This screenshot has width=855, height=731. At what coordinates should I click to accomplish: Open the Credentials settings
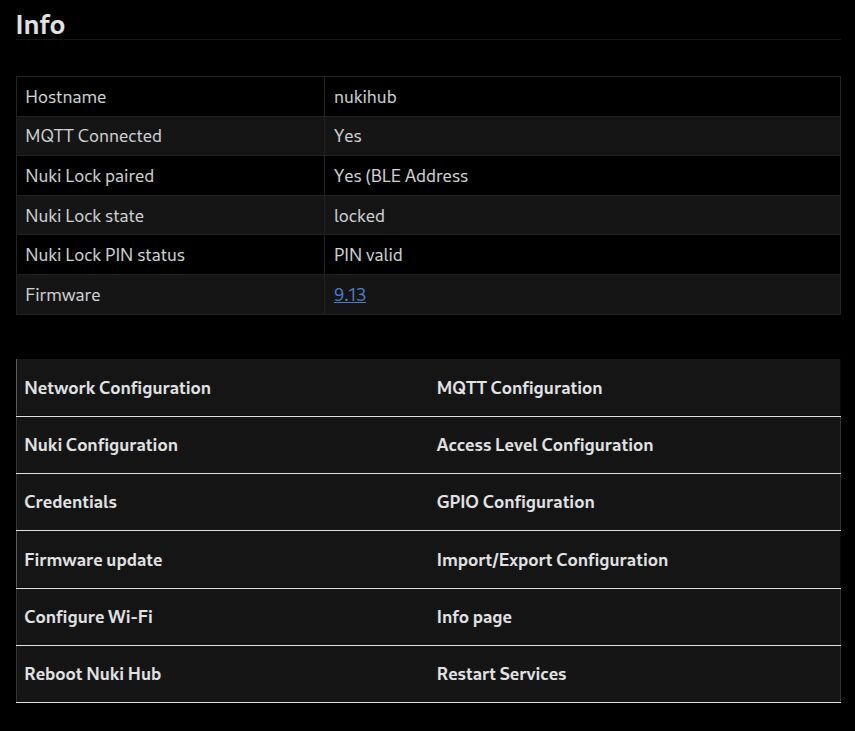(70, 502)
